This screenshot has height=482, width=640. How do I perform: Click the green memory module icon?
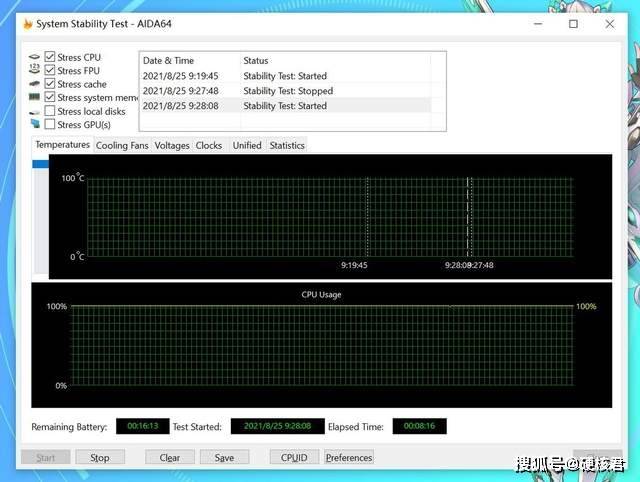point(35,97)
